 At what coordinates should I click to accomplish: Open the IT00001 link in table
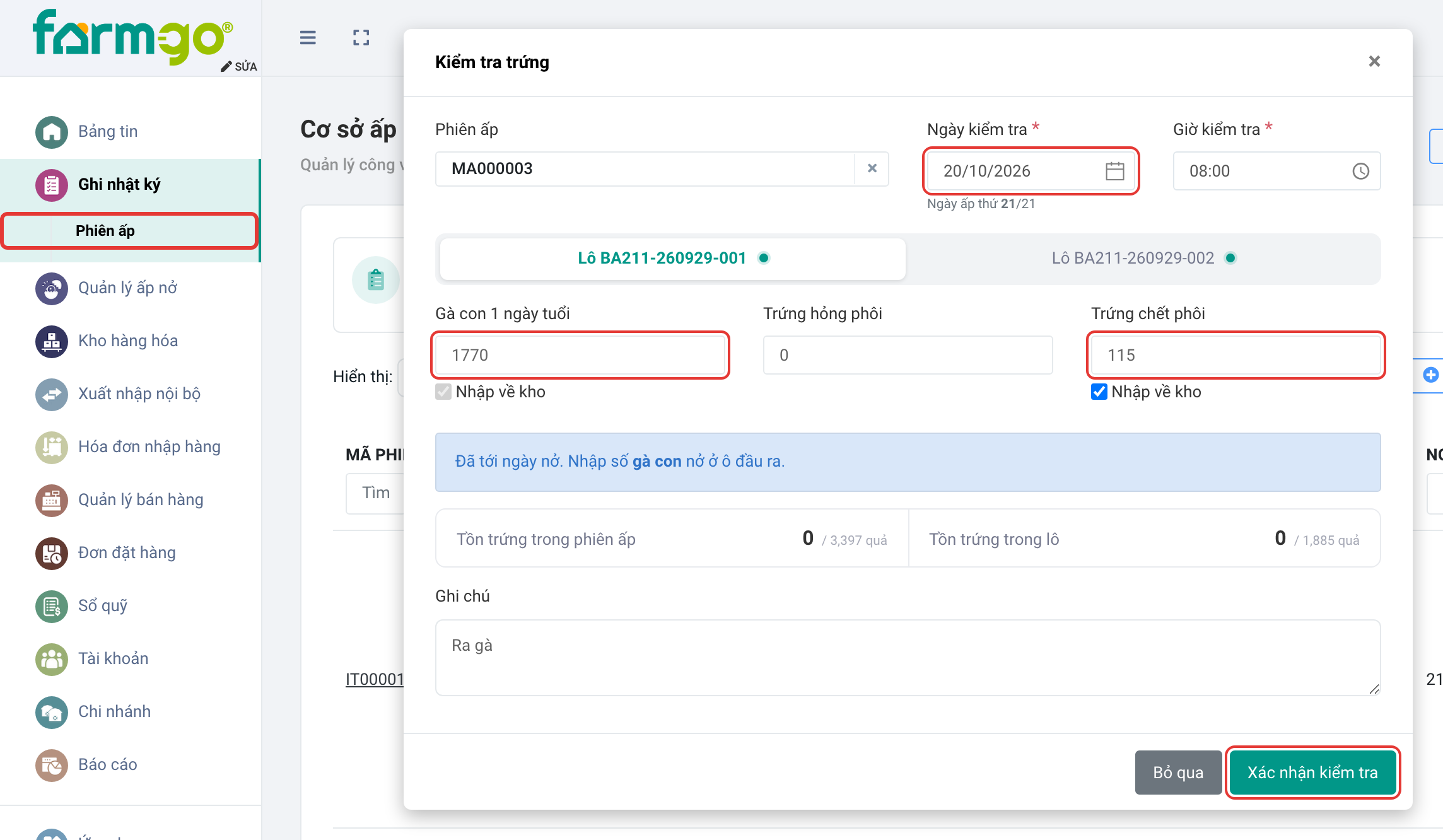click(375, 679)
